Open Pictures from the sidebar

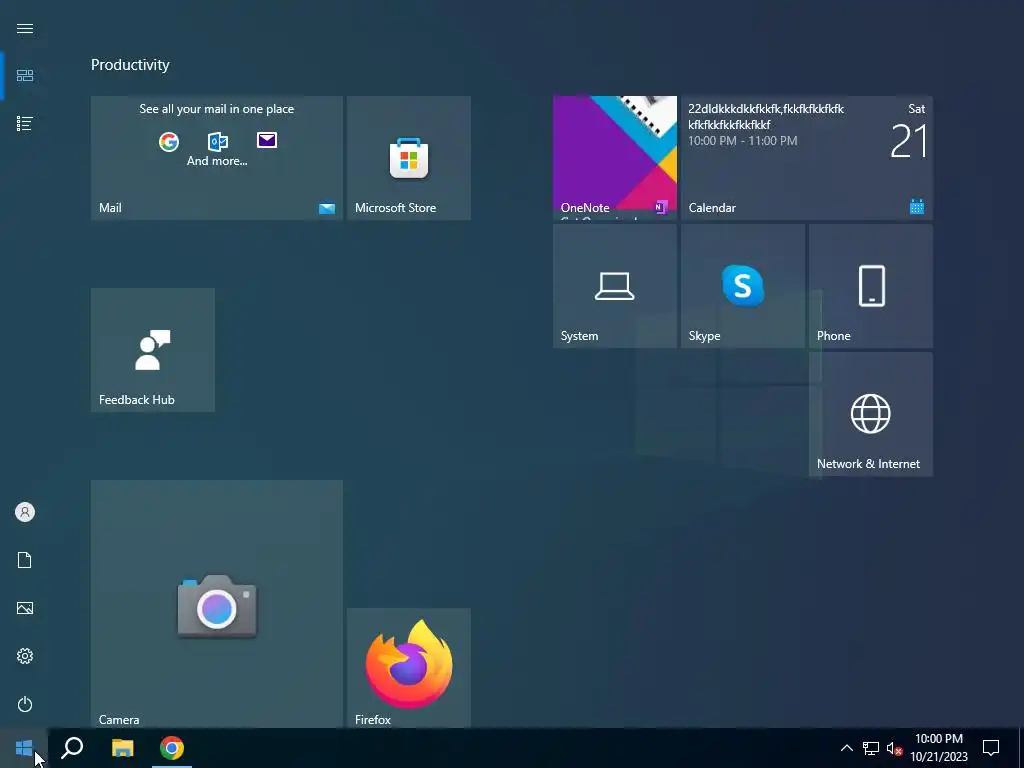pos(25,608)
